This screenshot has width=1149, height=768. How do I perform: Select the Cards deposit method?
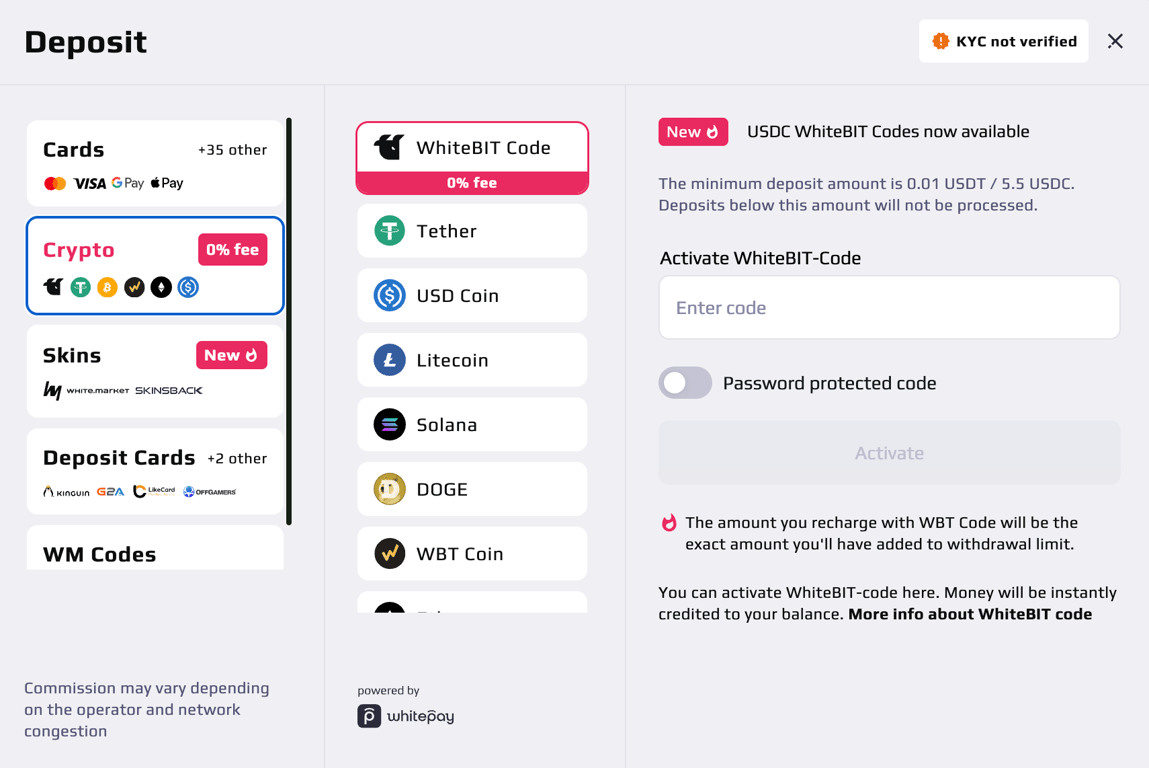click(x=155, y=164)
